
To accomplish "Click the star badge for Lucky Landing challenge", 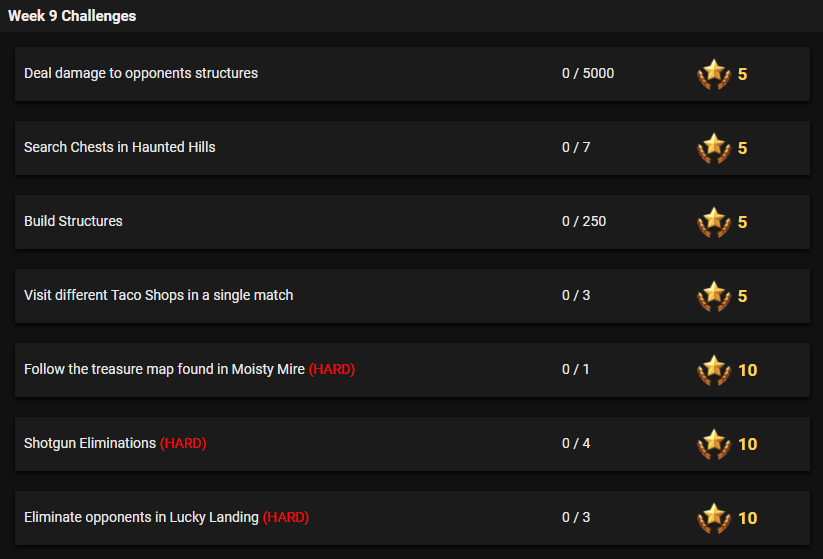I will point(713,518).
